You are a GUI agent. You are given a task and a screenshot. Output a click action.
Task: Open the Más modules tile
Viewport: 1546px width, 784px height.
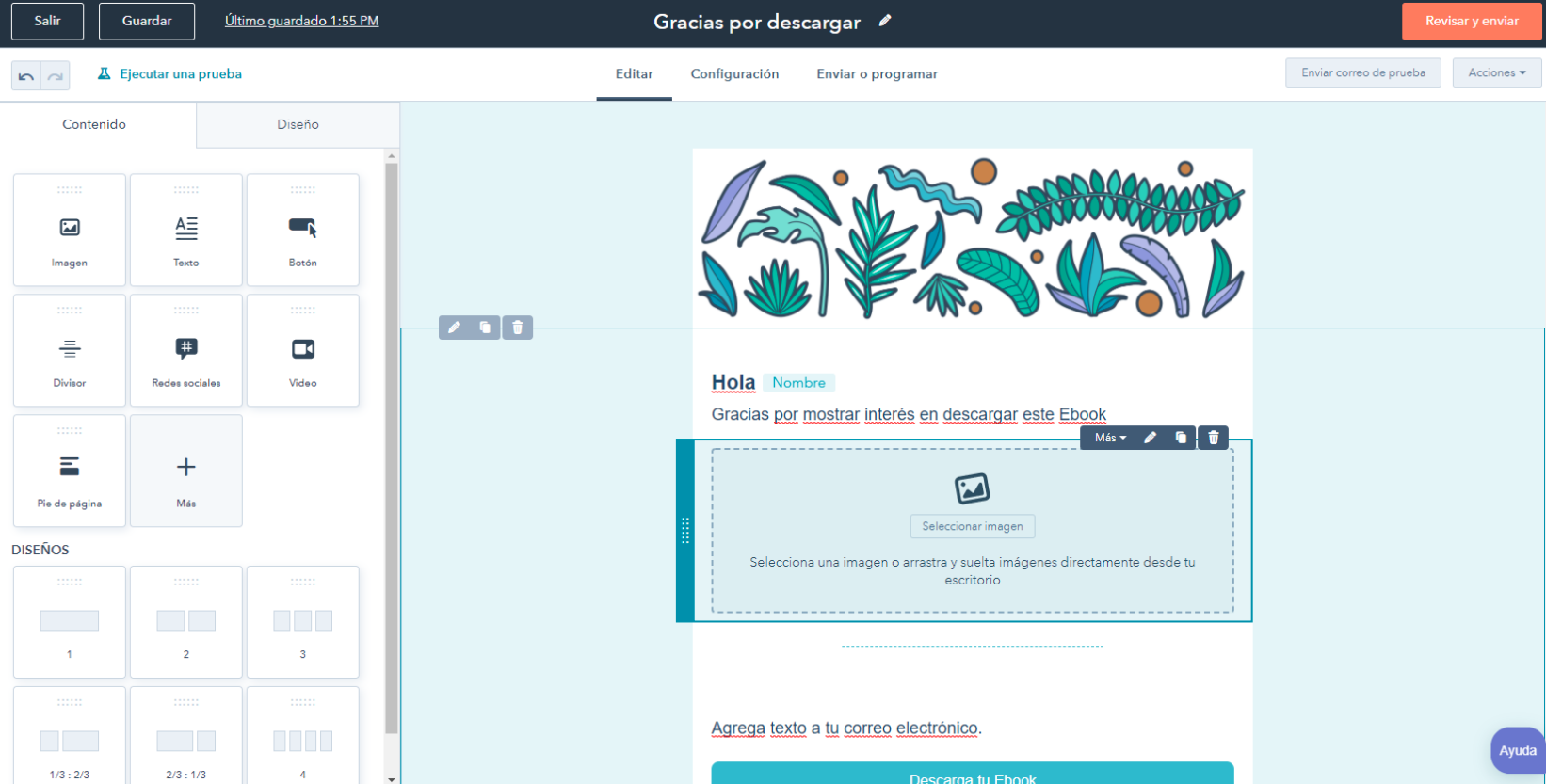(186, 471)
